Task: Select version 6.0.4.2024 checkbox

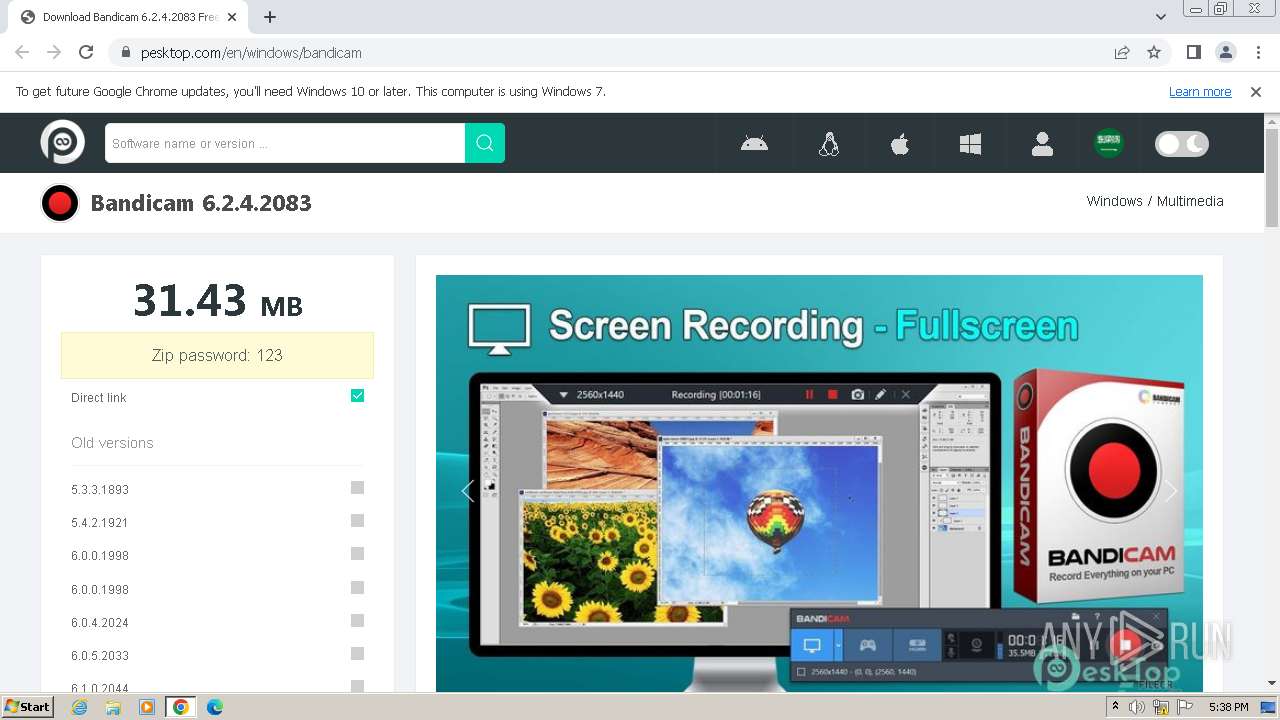Action: point(357,621)
